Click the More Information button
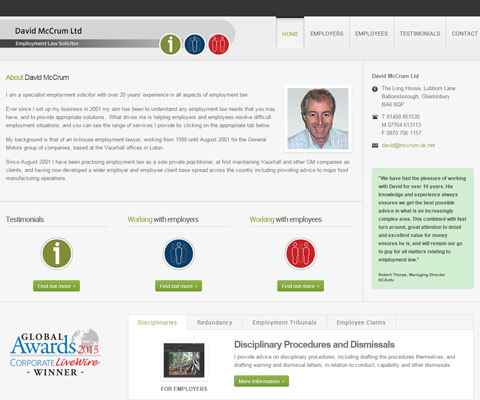 [x=261, y=381]
